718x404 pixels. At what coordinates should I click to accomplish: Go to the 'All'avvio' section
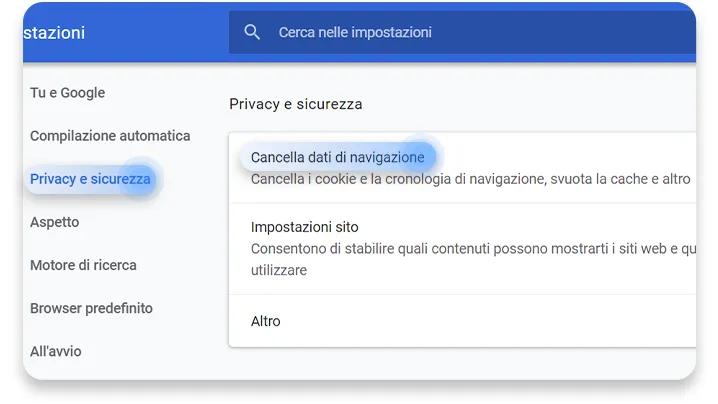pyautogui.click(x=56, y=351)
